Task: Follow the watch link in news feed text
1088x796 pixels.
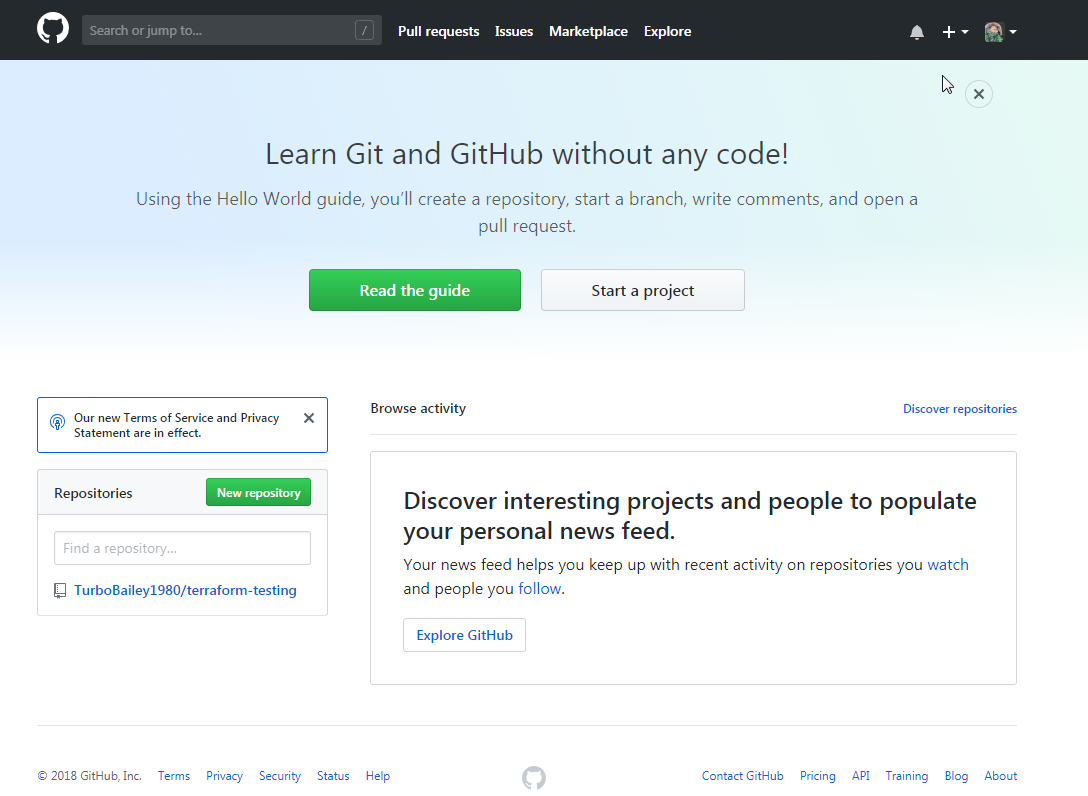Action: click(x=948, y=565)
